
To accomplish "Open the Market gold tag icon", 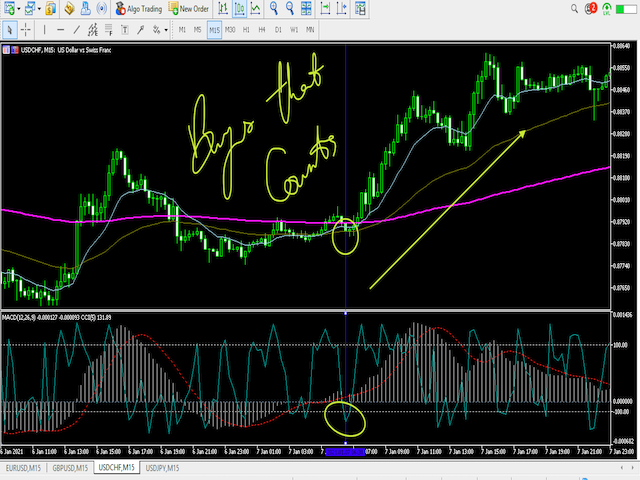I will tap(69, 8).
